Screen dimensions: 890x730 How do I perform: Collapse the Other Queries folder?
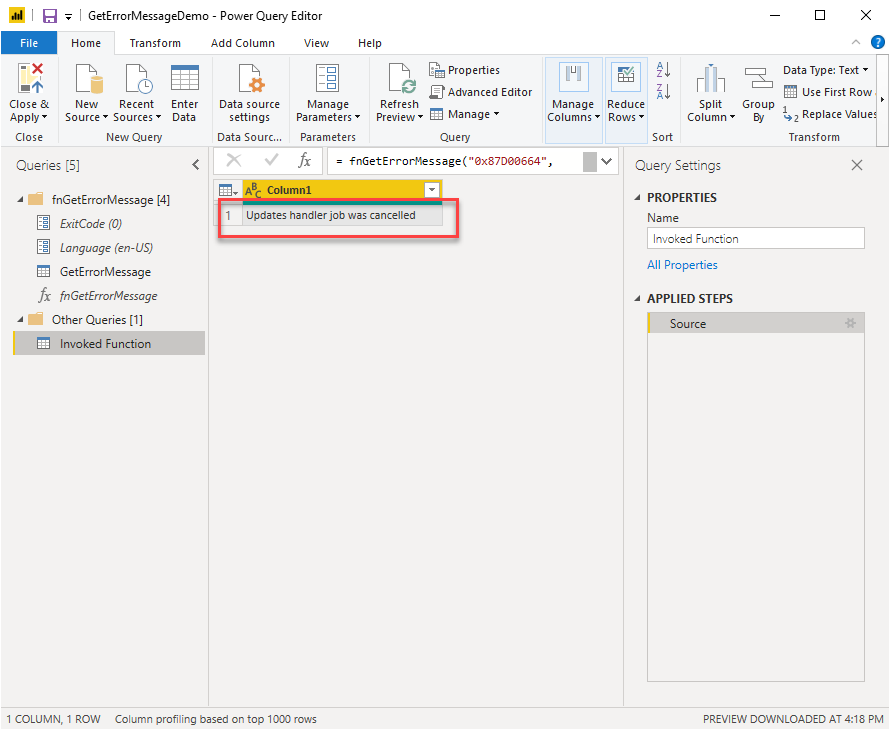point(20,320)
